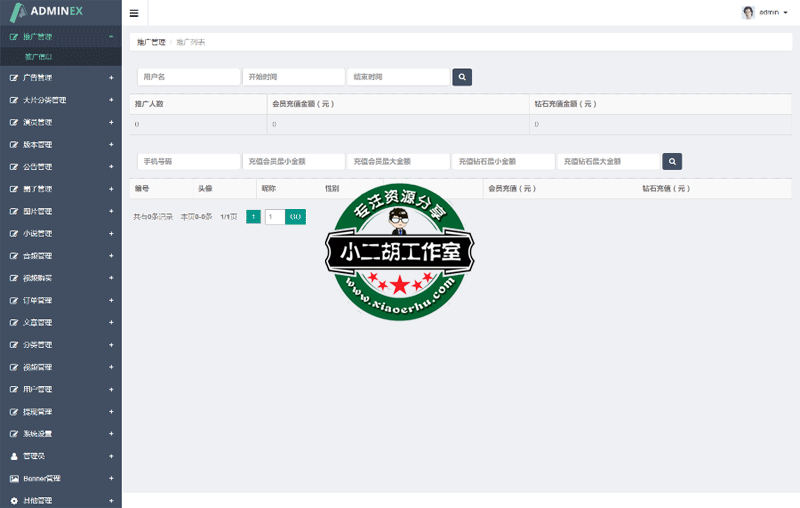
Task: Expand 用户管理 with its plus sign
Action: tap(111, 389)
